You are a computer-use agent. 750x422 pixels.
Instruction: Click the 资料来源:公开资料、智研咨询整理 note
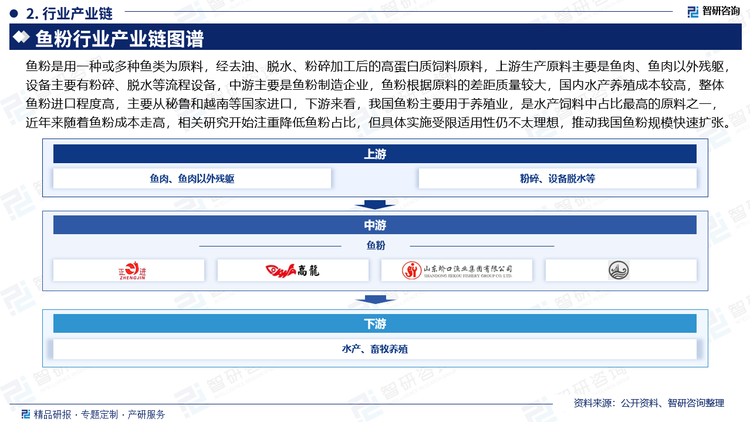649,403
